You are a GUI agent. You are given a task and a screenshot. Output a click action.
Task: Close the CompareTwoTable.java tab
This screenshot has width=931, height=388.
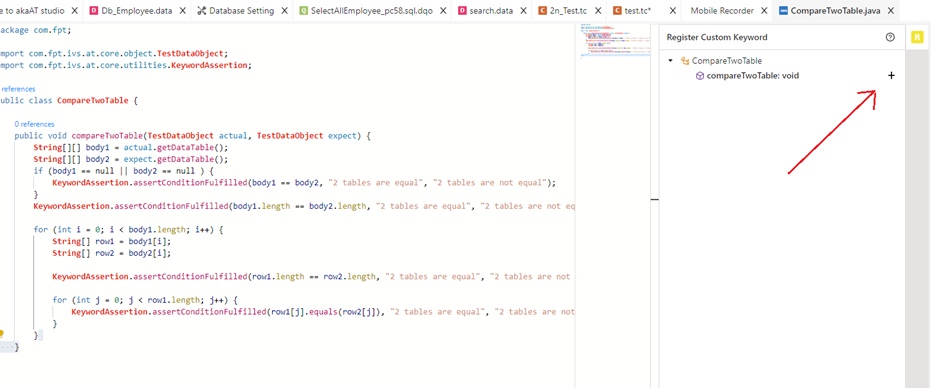891,11
